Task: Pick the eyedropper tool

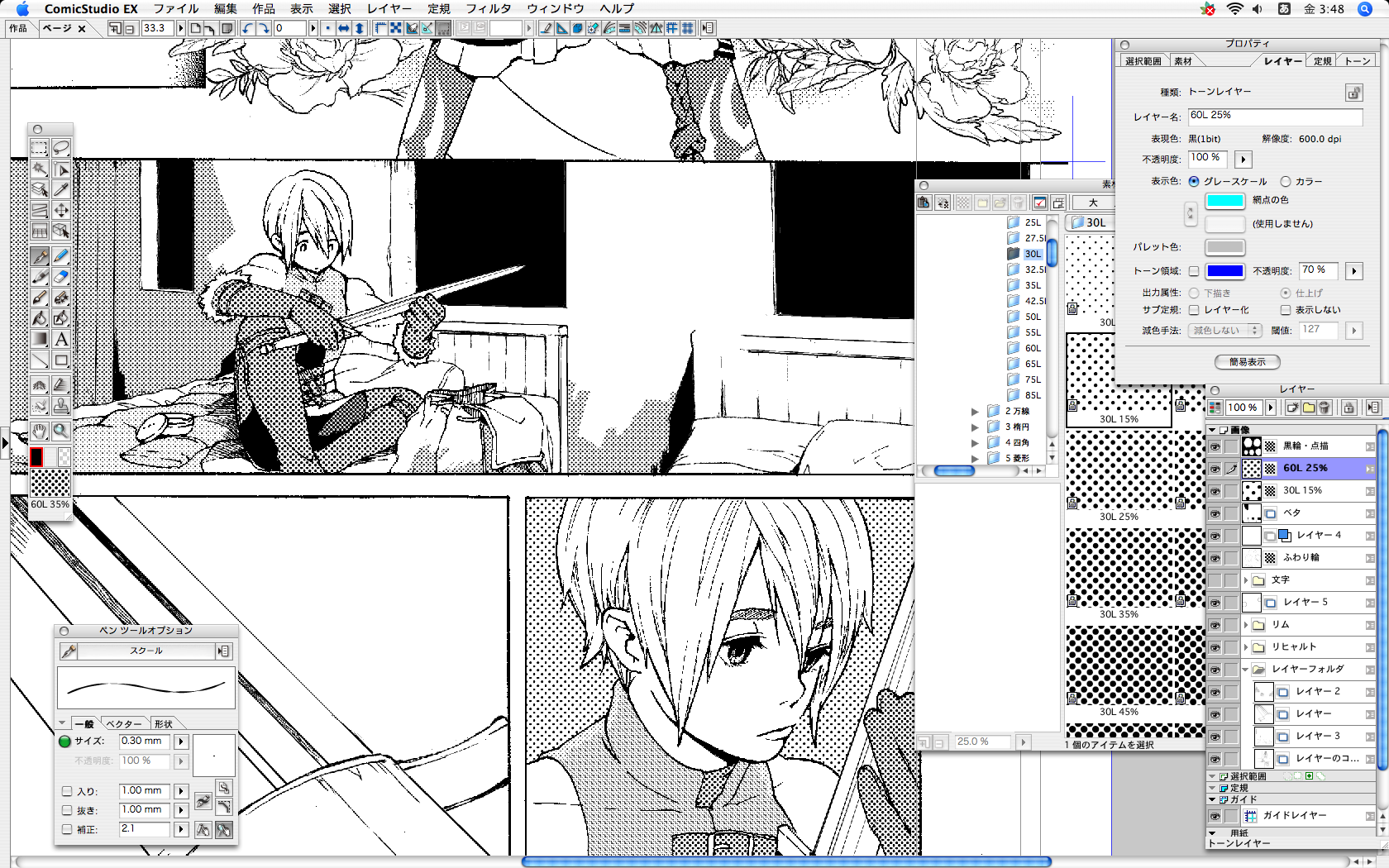Action: coord(61,190)
